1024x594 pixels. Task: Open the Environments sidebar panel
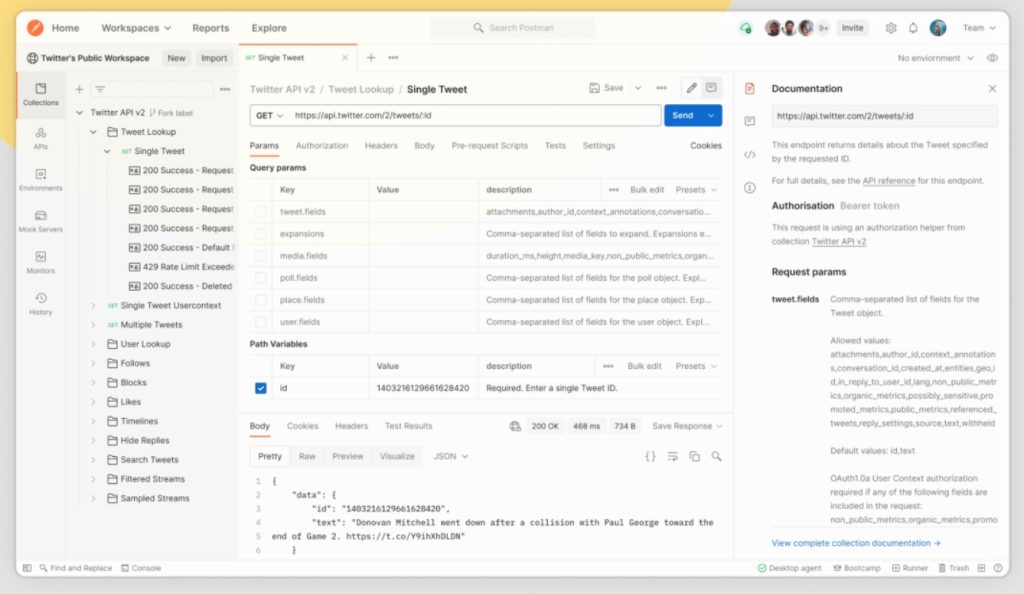pos(40,180)
